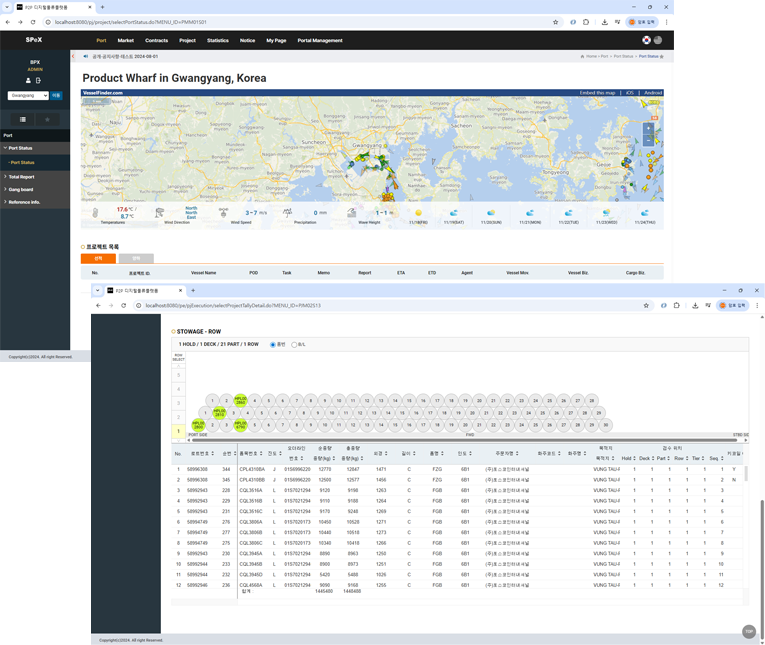
Task: Click the Embed this map link
Action: tap(597, 93)
